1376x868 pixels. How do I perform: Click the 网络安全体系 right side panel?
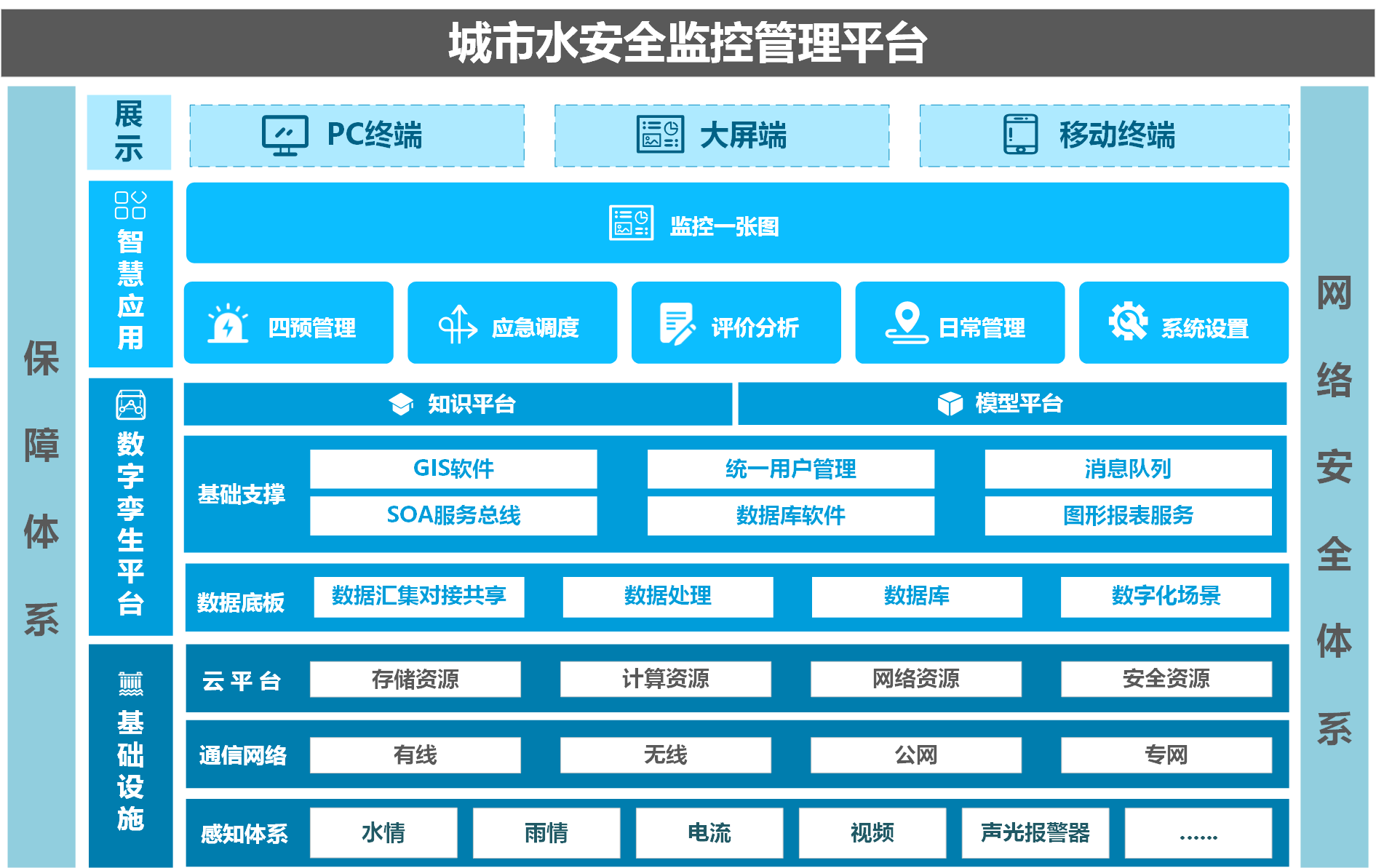[x=1333, y=477]
